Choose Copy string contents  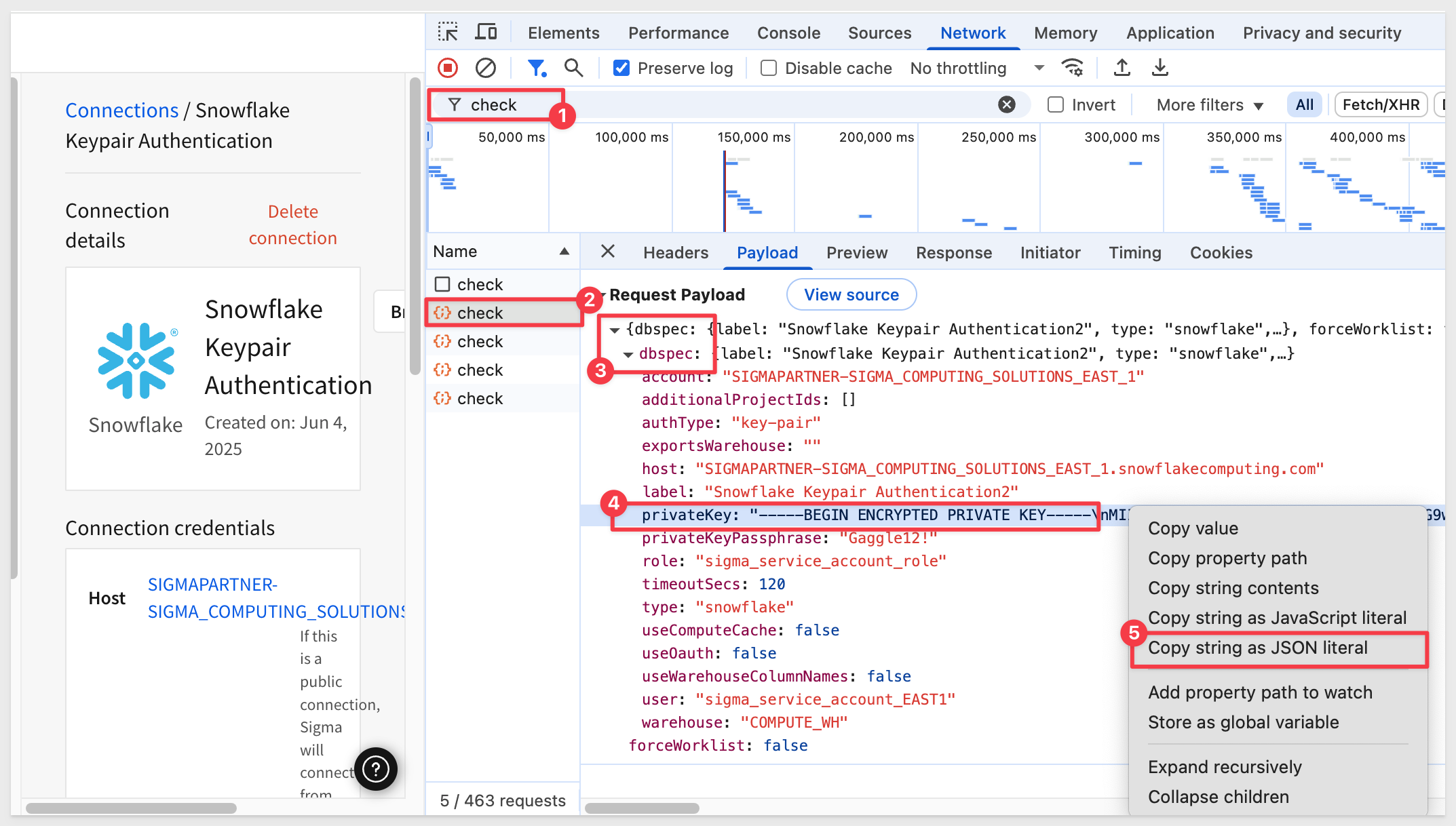1233,588
